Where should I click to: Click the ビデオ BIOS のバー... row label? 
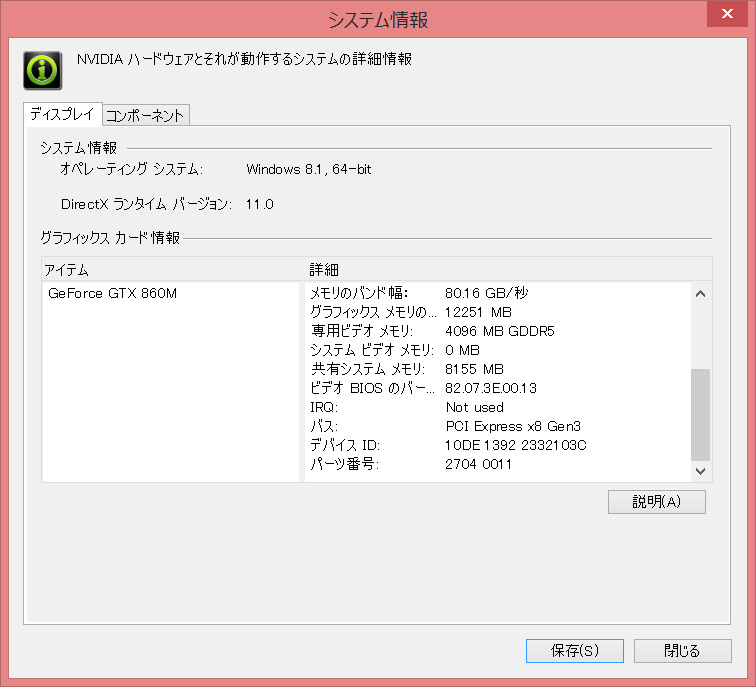coord(372,388)
